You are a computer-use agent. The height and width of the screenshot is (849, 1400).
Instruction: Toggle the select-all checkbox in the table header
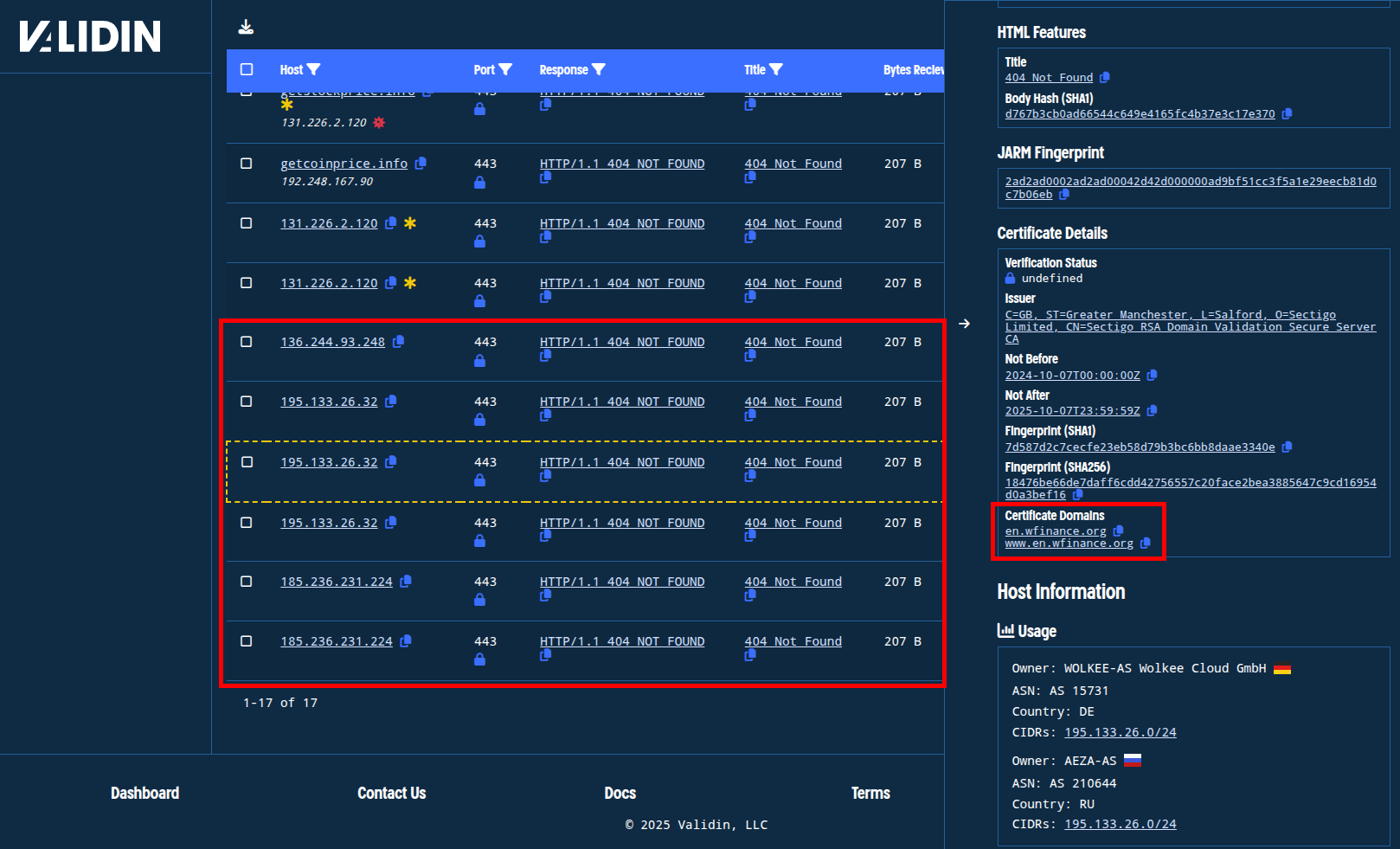tap(247, 69)
